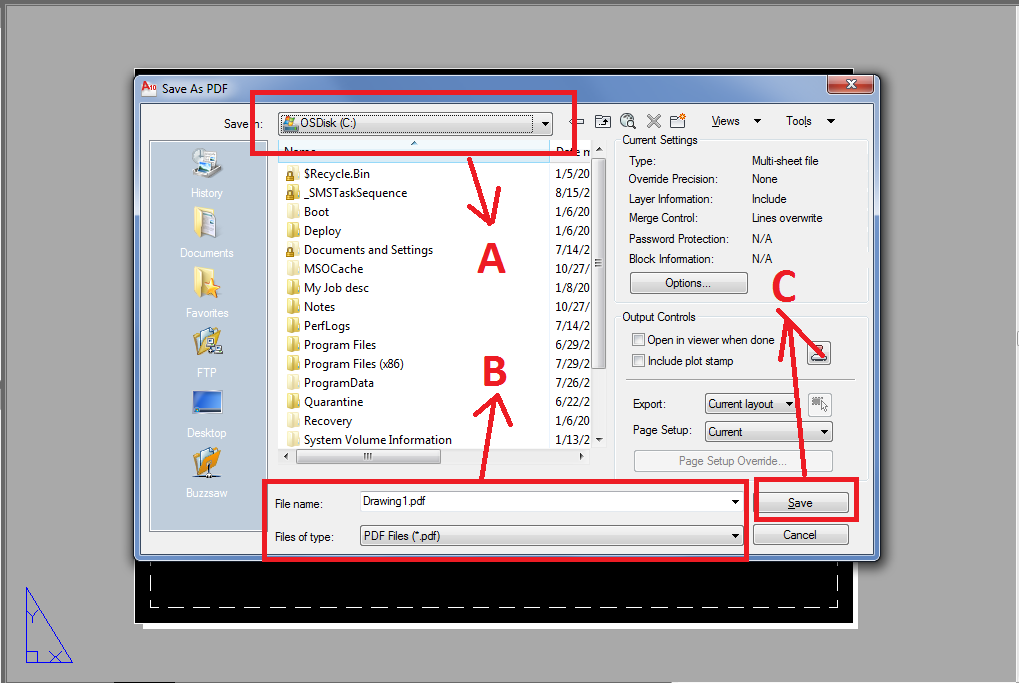The height and width of the screenshot is (684, 1019).
Task: Click the plot stamp settings icon
Action: pos(817,353)
